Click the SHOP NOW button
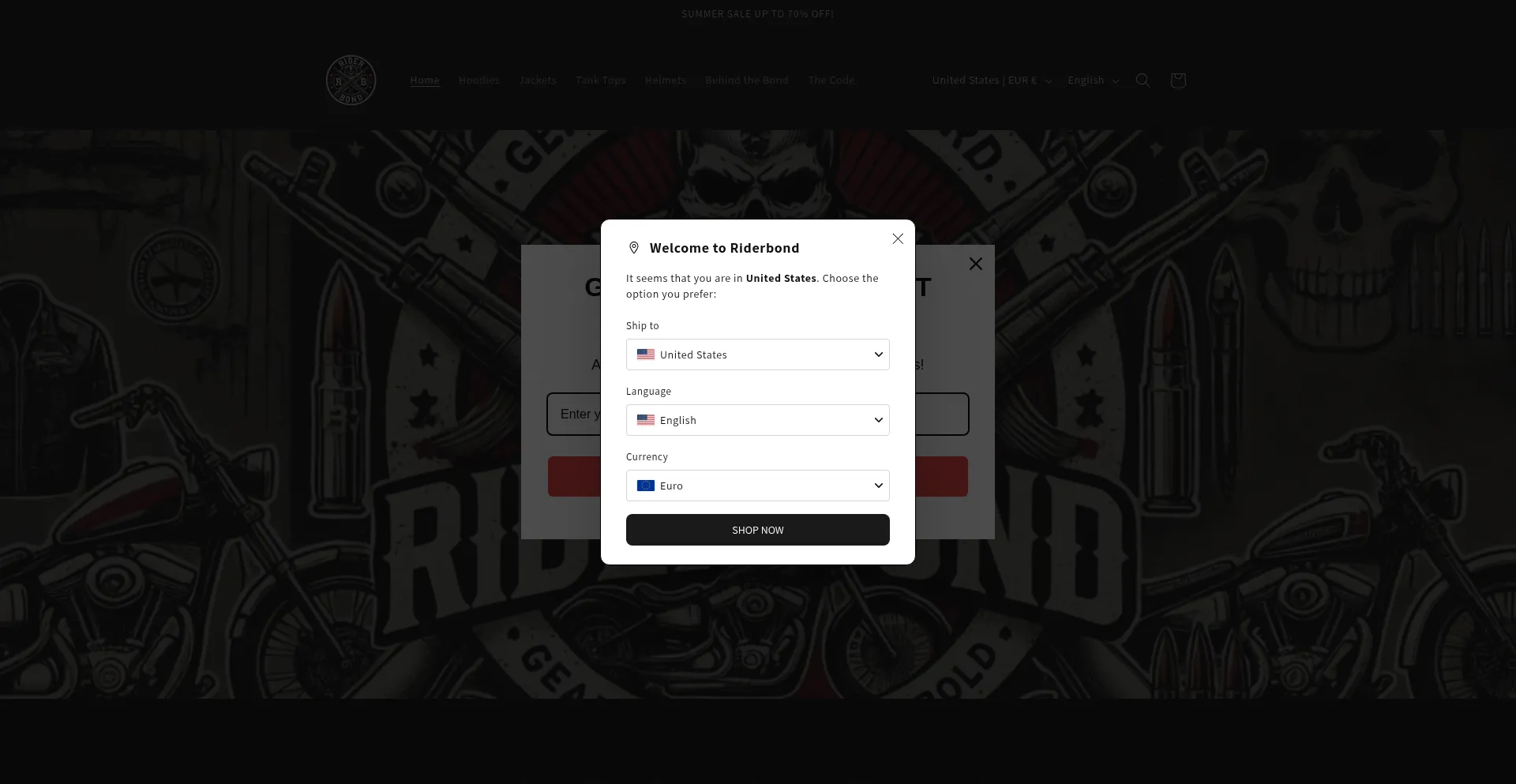 (758, 530)
